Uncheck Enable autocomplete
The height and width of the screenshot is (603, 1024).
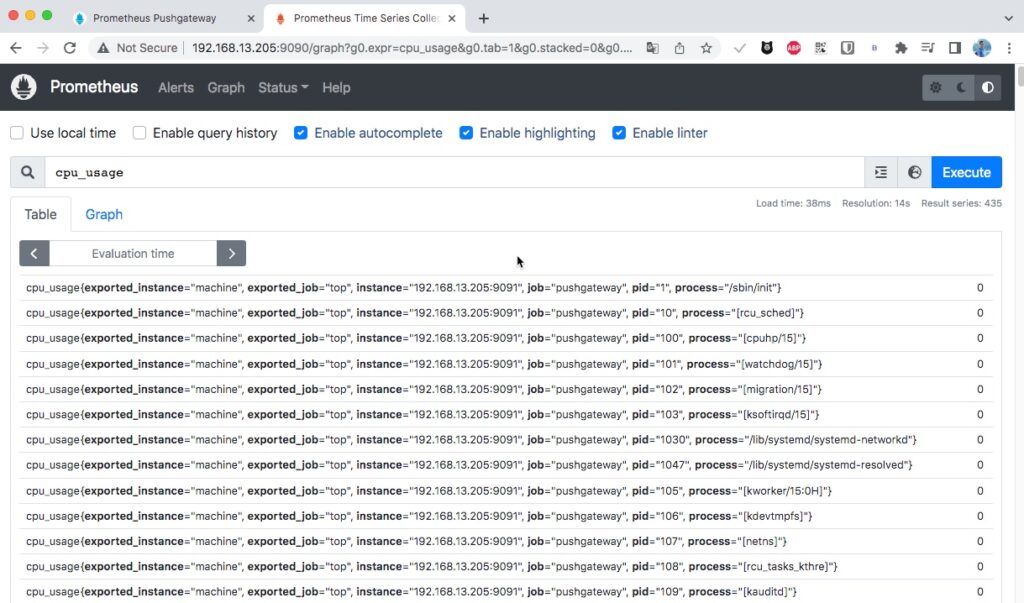(x=300, y=133)
